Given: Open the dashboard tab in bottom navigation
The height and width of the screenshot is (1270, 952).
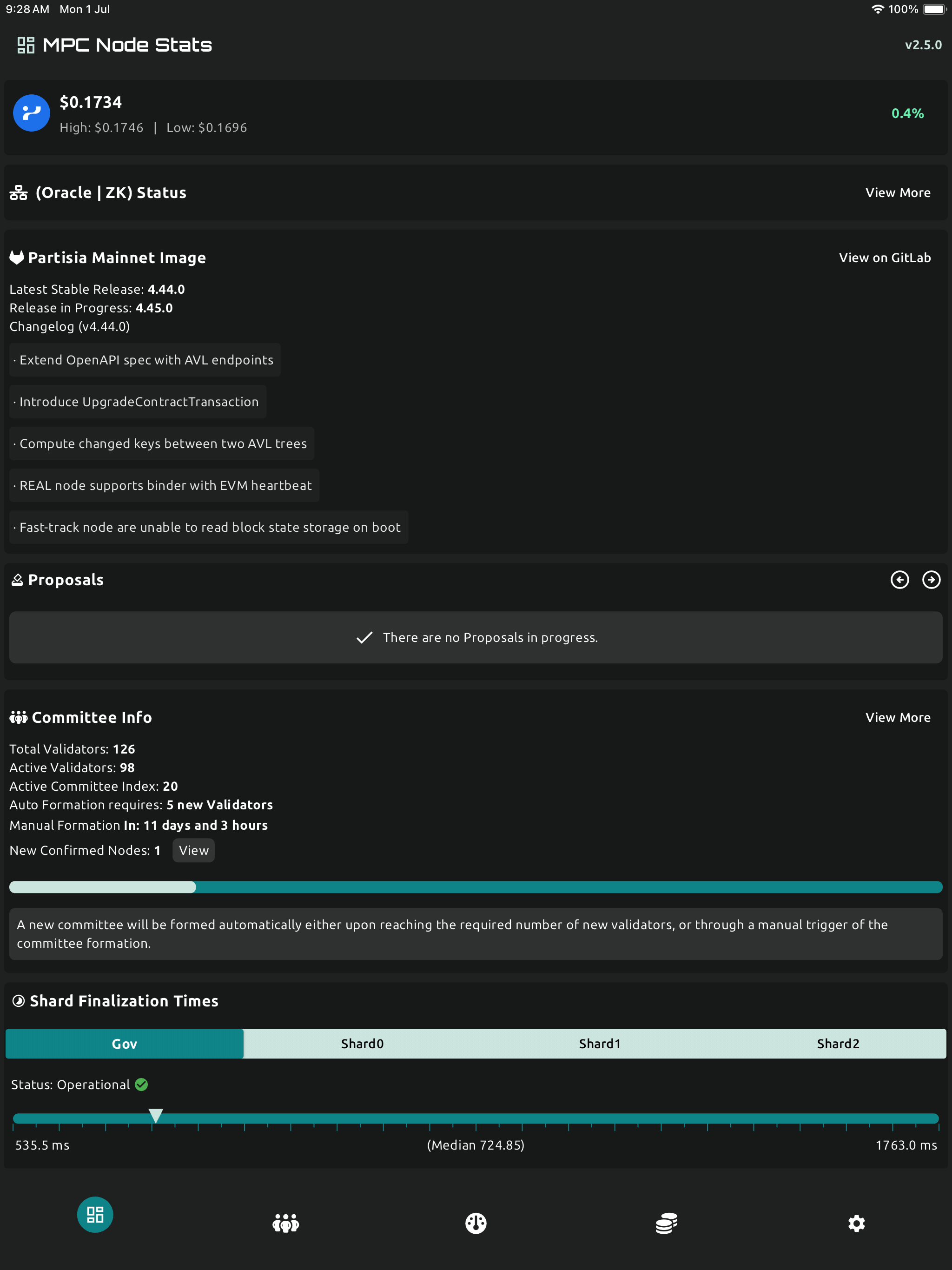Looking at the screenshot, I should (95, 1214).
